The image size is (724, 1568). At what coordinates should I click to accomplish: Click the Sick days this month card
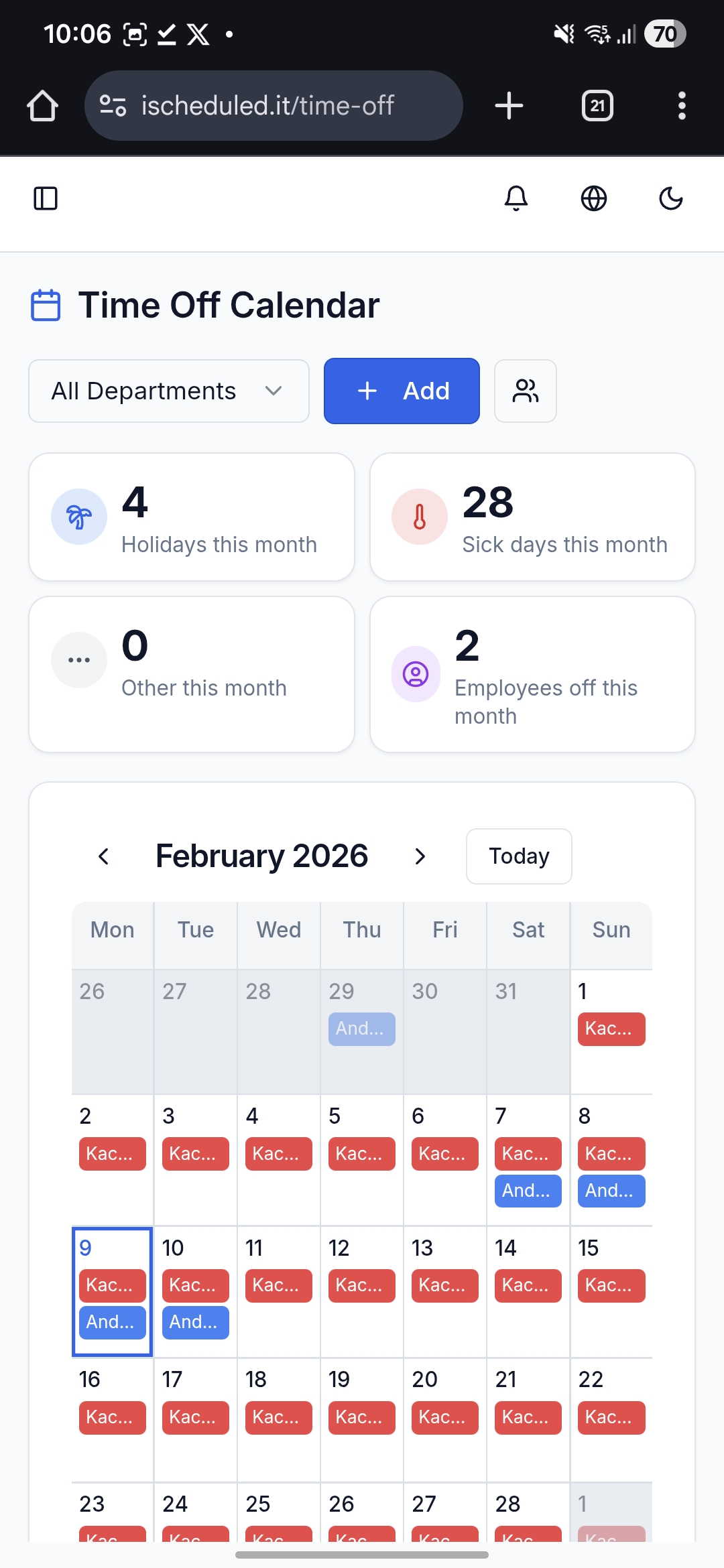532,517
